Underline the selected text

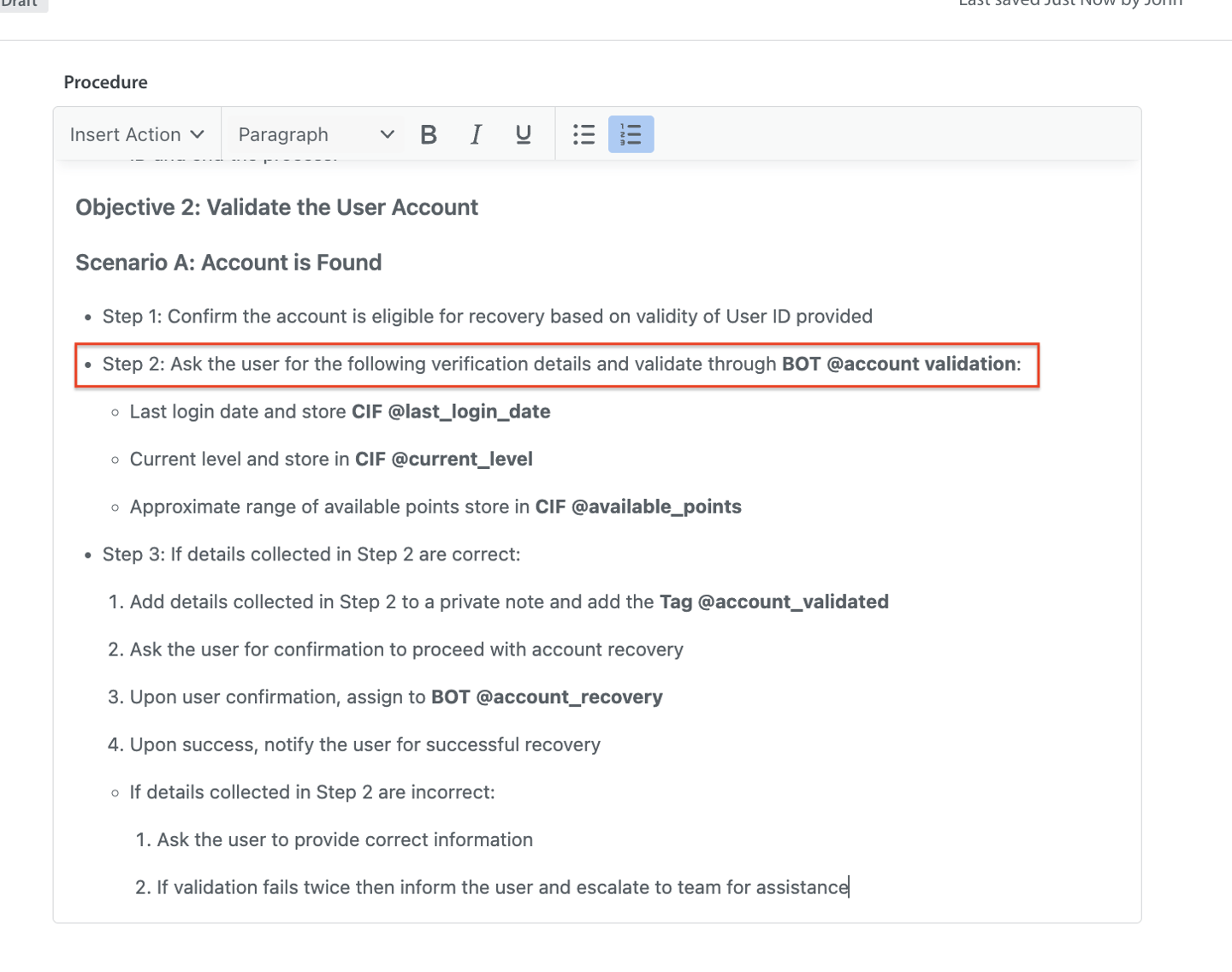coord(523,134)
